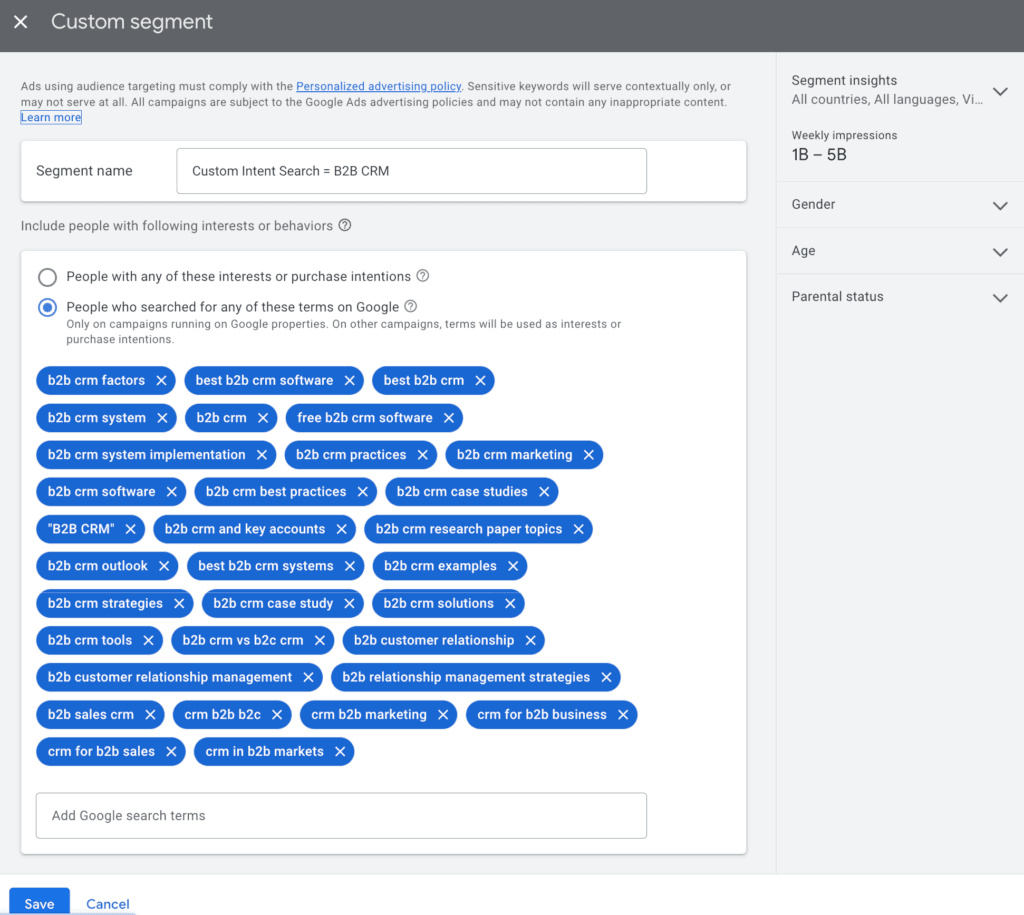This screenshot has height=915, width=1024.
Task: Remove the 'crm in b2b markets' chip
Action: pos(340,752)
